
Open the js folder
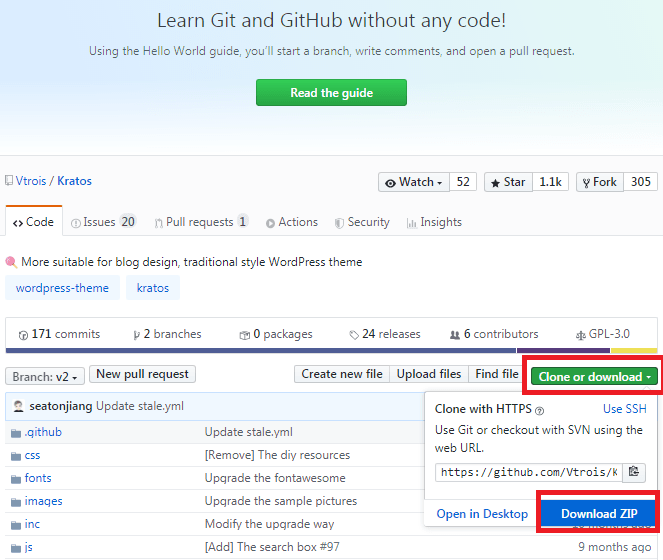[x=28, y=547]
